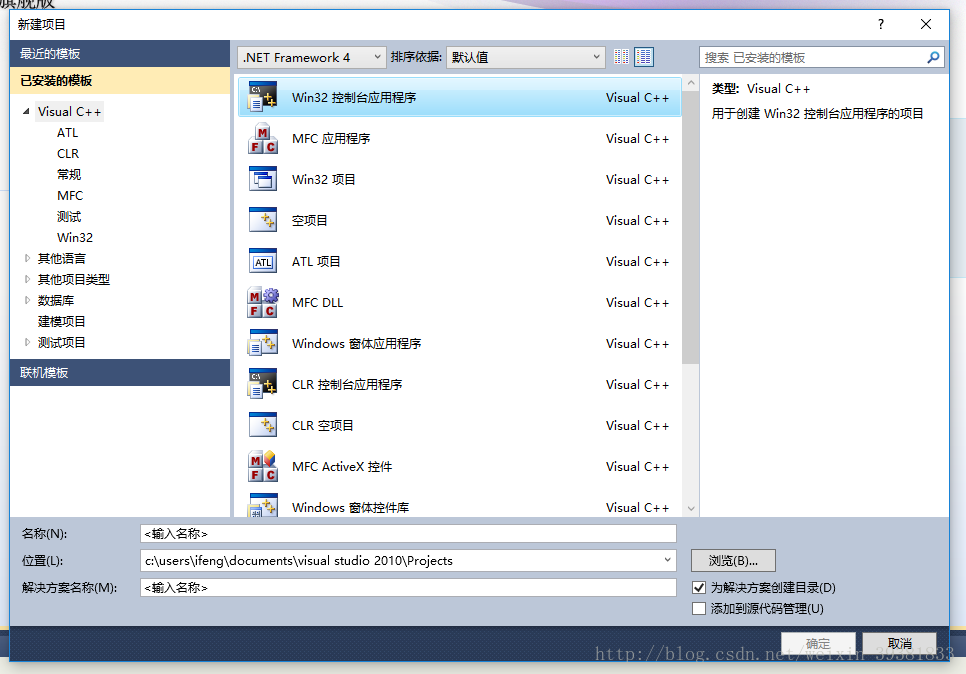
Task: Select the Win32 控制台应用程序 template icon
Action: coord(262,97)
